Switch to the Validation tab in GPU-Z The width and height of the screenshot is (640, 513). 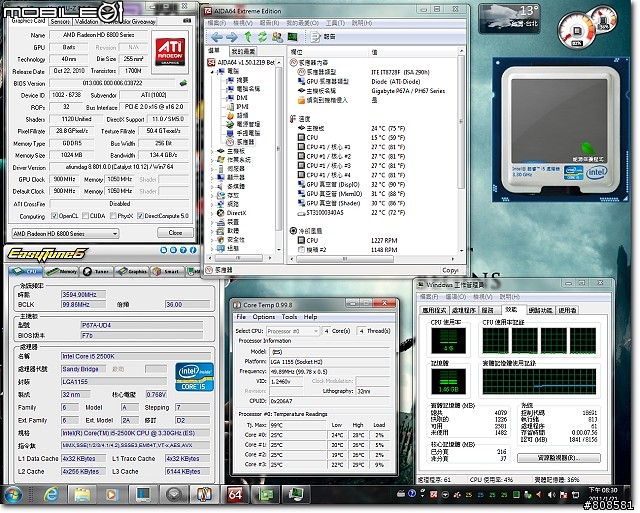click(x=86, y=22)
